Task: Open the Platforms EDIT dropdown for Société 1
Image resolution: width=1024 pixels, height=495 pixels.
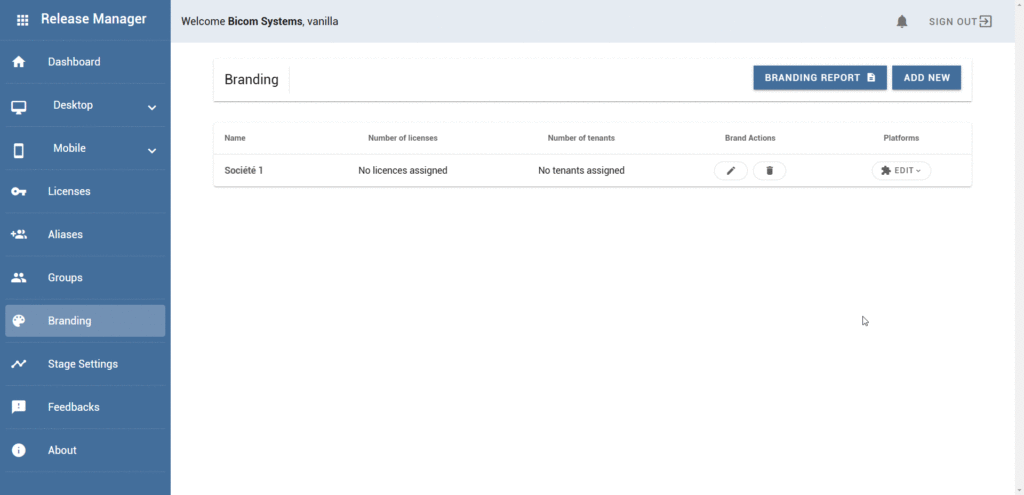Action: (x=901, y=170)
